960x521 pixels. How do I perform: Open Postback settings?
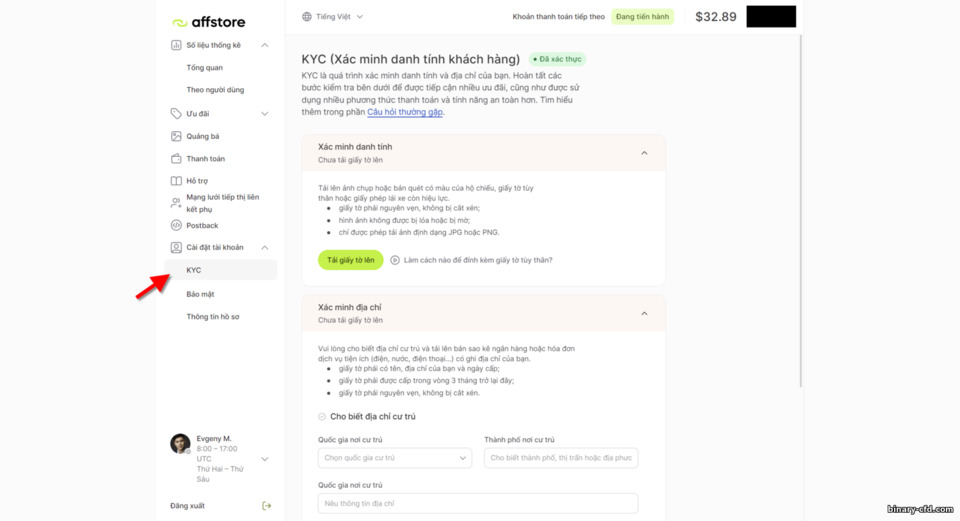pos(202,225)
